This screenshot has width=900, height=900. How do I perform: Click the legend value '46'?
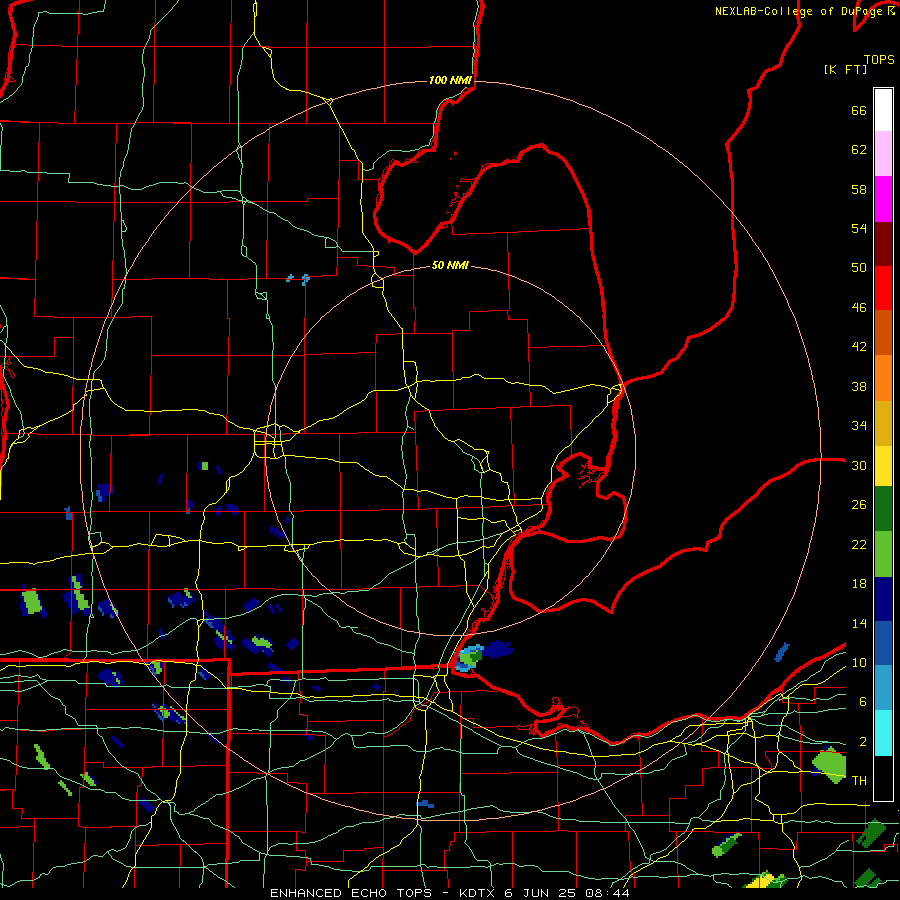(859, 308)
